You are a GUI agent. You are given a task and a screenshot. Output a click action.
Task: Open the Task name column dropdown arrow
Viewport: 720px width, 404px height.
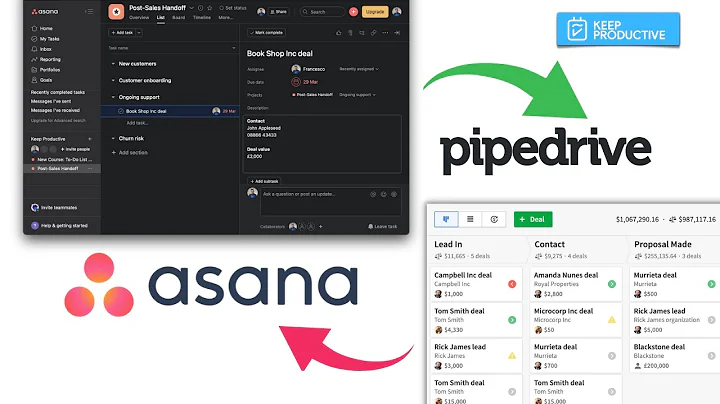[233, 48]
